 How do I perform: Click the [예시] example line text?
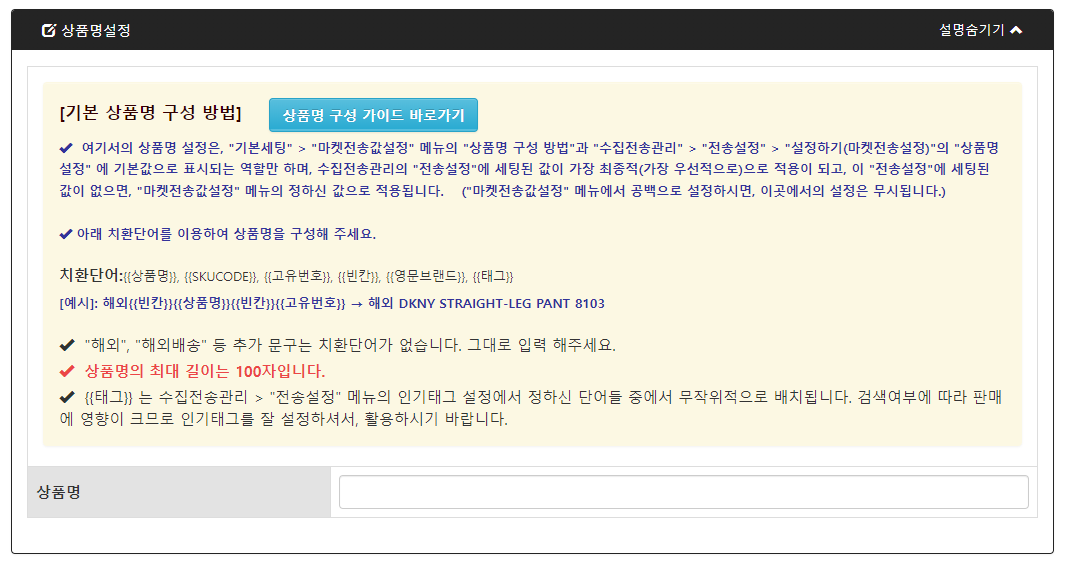coord(332,303)
